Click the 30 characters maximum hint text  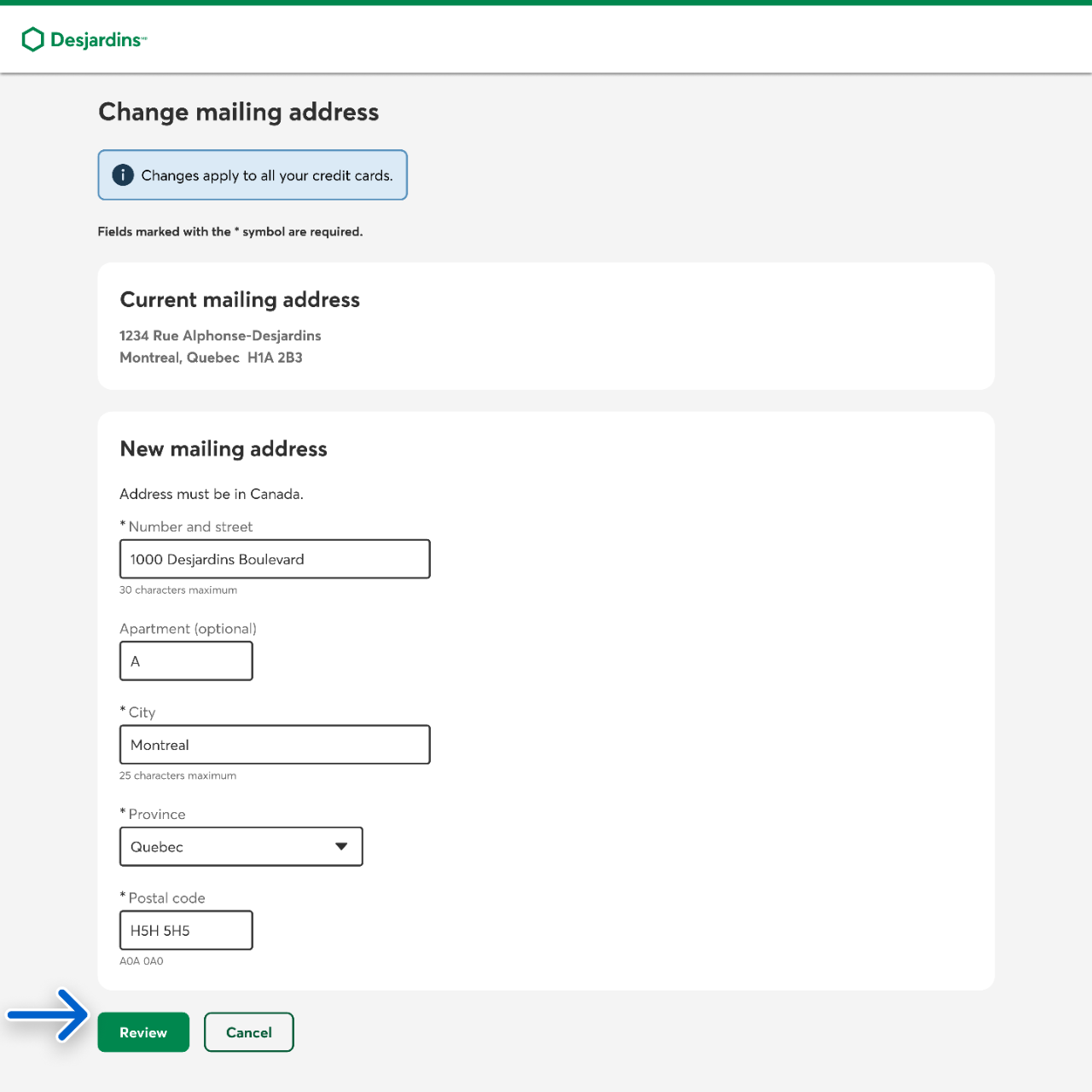click(x=178, y=590)
